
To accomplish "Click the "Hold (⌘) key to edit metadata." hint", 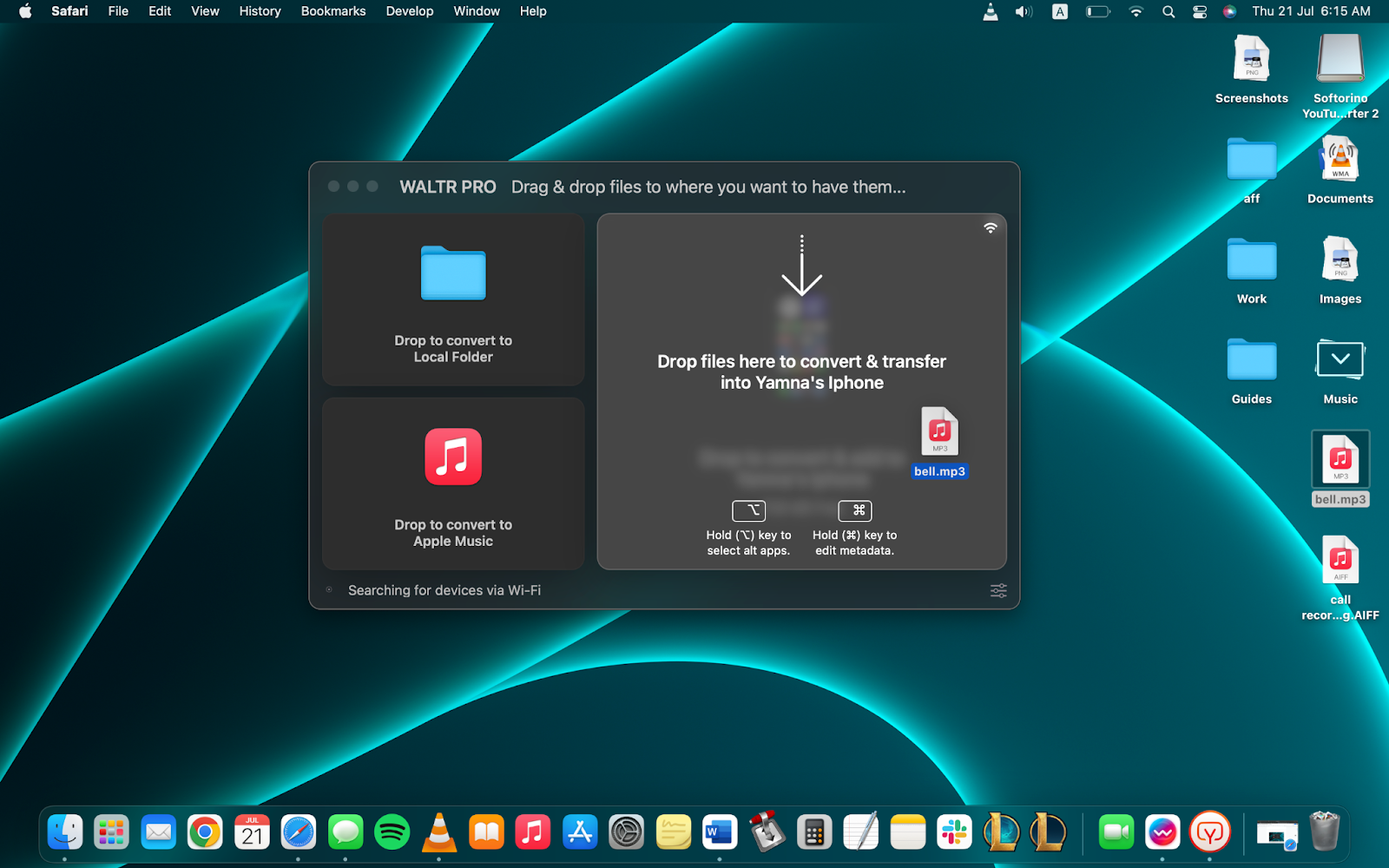I will click(855, 542).
